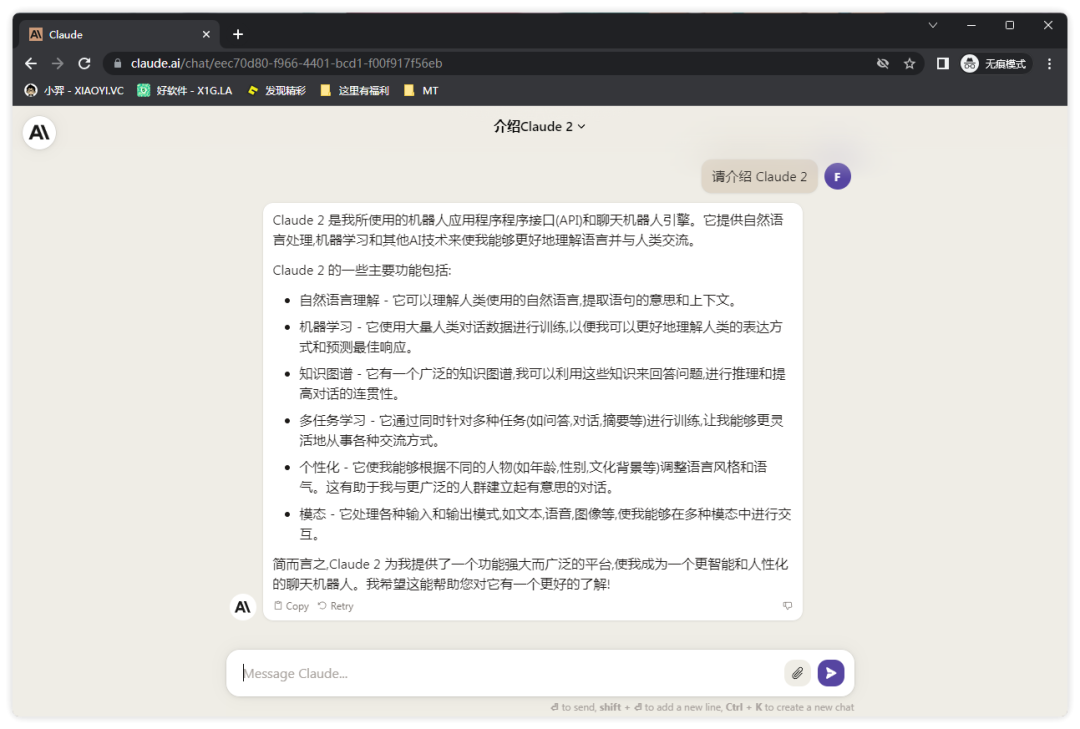Click the Message Claude input field
Screen dimensions: 1080x729
point(510,673)
